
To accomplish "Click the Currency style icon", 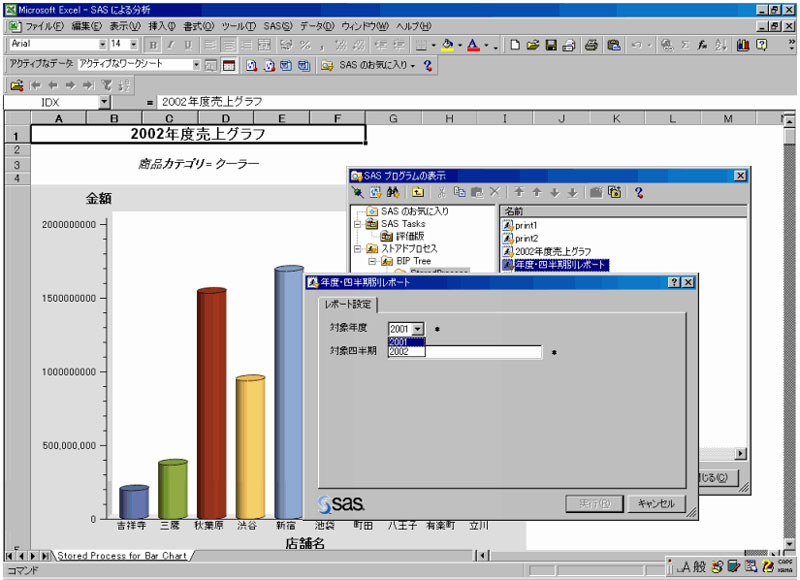I will [286, 45].
